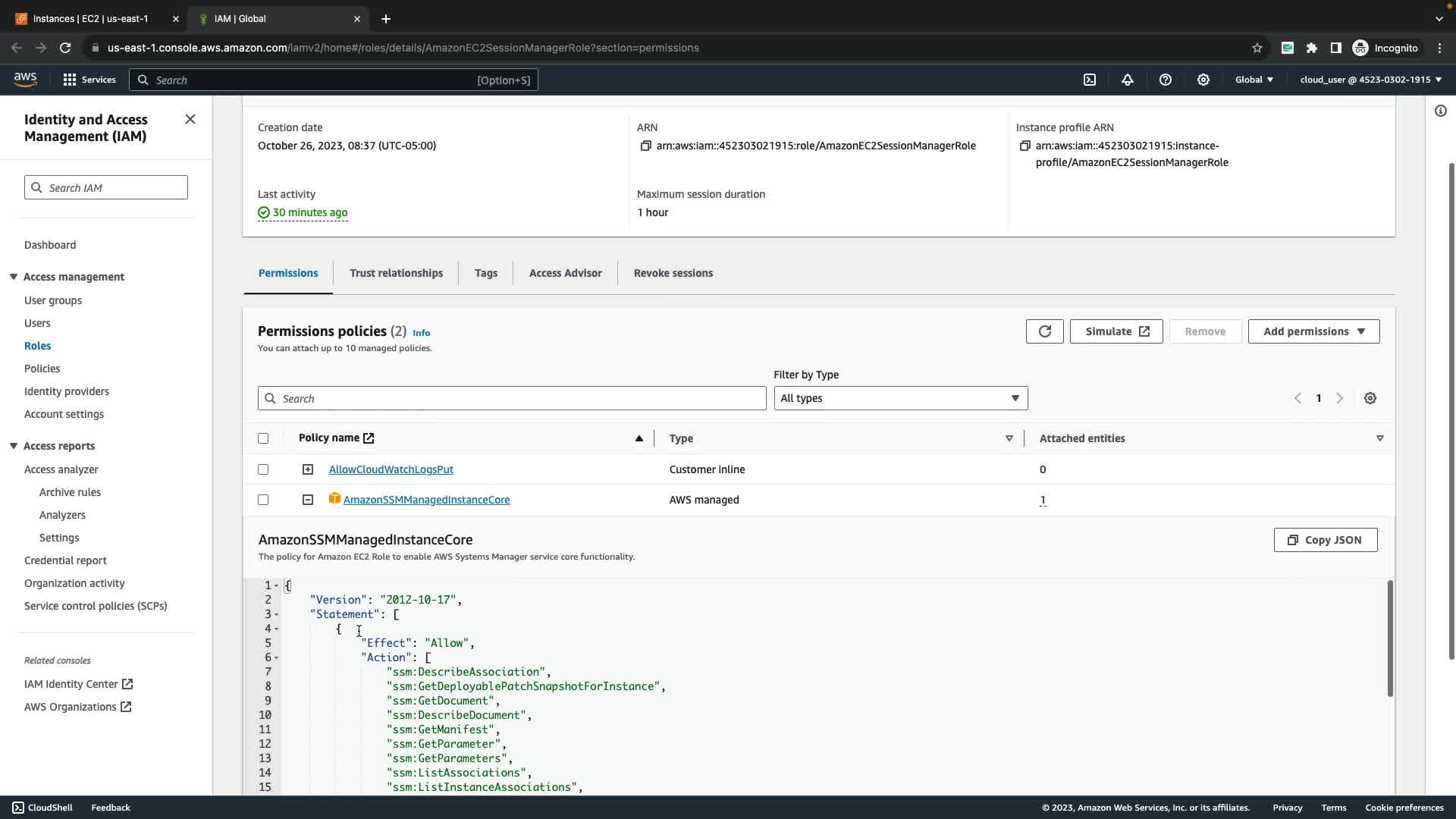
Task: Open table preferences gear icon
Action: pyautogui.click(x=1370, y=398)
